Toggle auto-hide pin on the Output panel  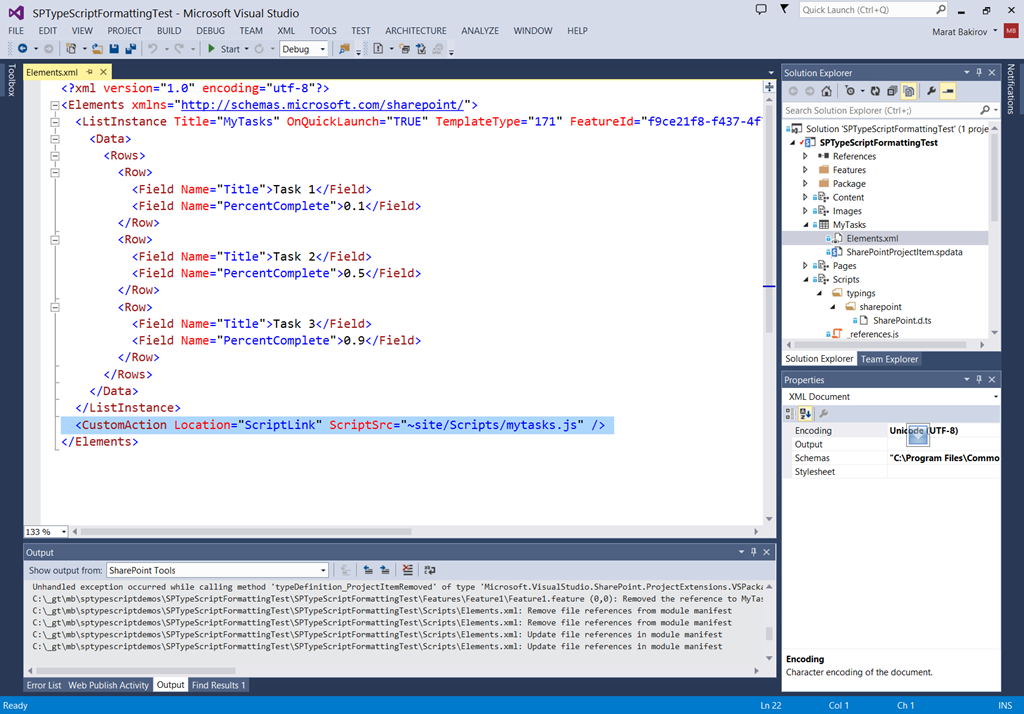pos(754,552)
